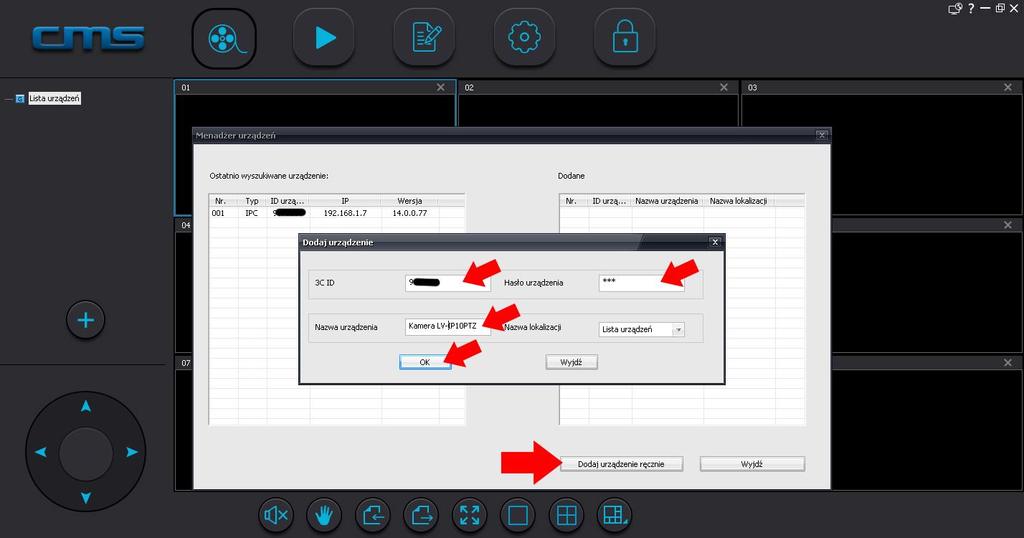Click the switch user icon at top right
The image size is (1024, 538).
point(955,8)
